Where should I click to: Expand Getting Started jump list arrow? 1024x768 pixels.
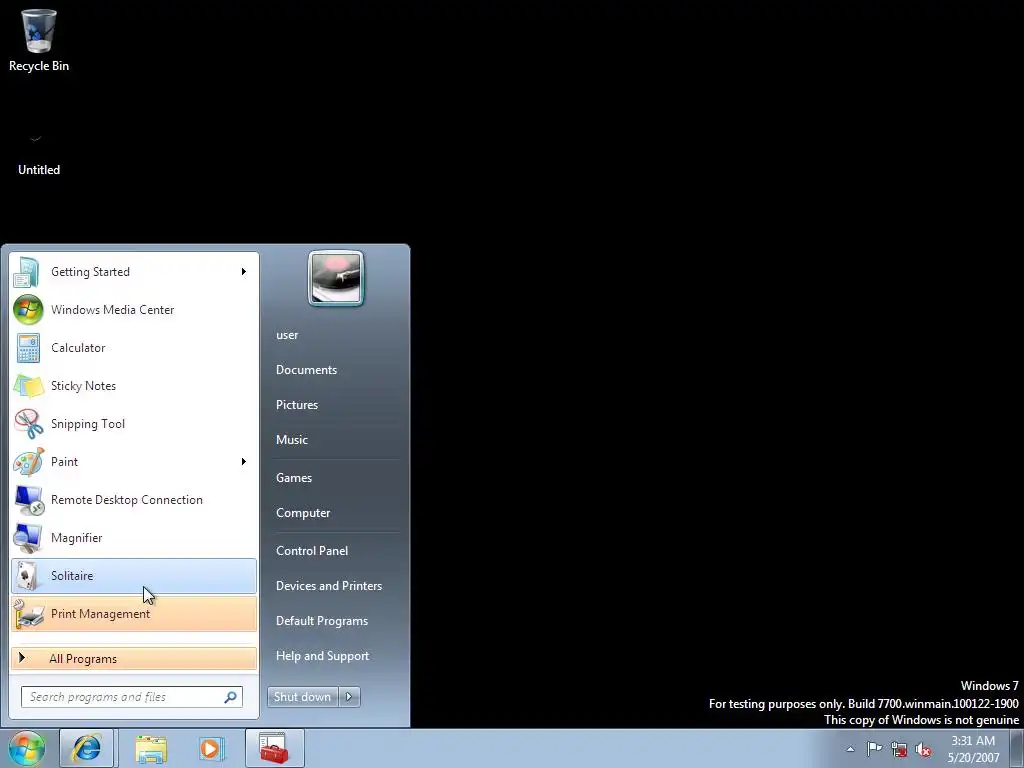244,272
